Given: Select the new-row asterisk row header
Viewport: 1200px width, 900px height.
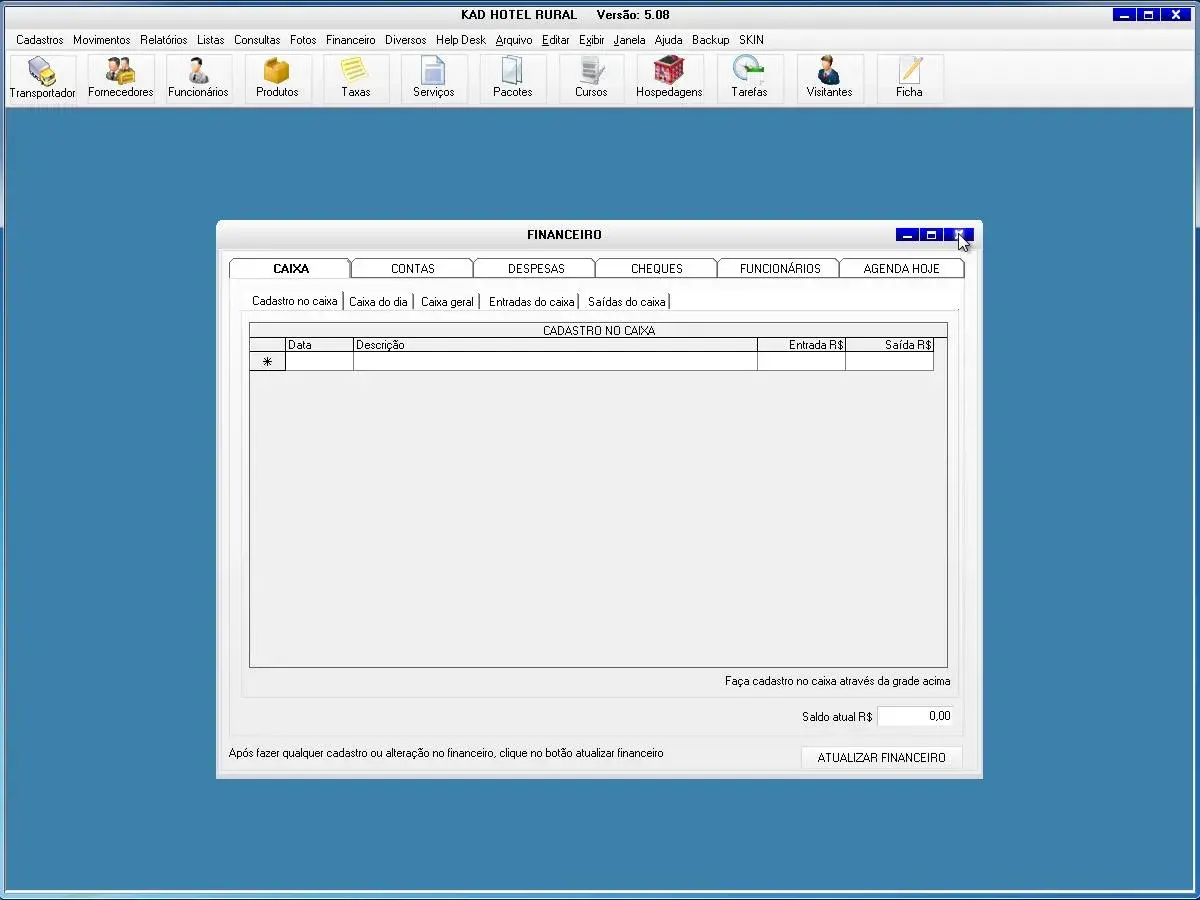Looking at the screenshot, I should (267, 362).
